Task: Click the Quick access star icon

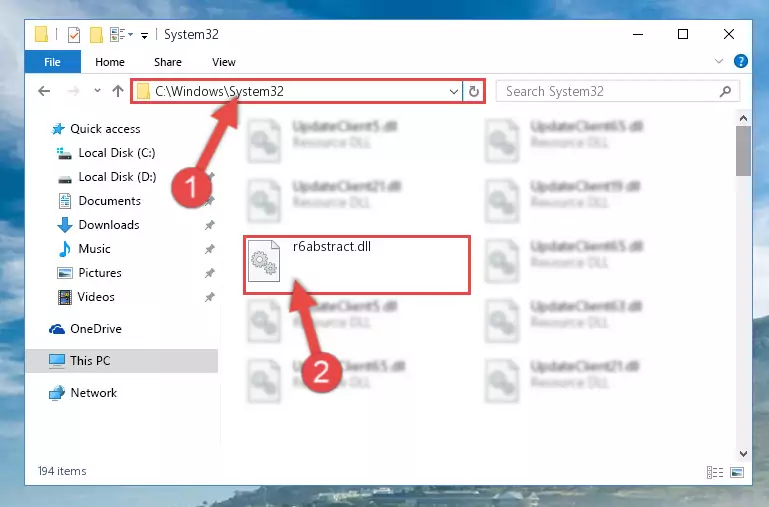Action: click(x=58, y=129)
